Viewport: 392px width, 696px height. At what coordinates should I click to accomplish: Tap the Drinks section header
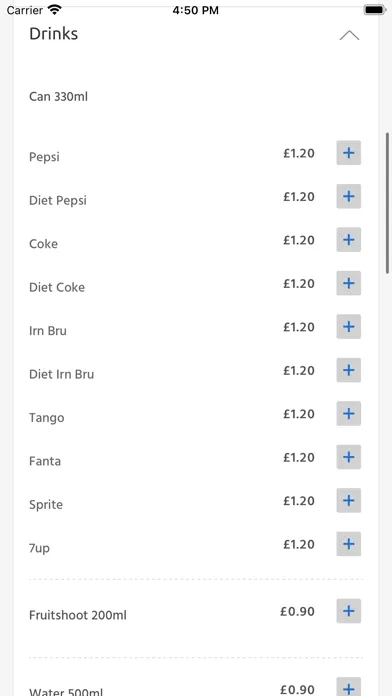click(x=53, y=34)
